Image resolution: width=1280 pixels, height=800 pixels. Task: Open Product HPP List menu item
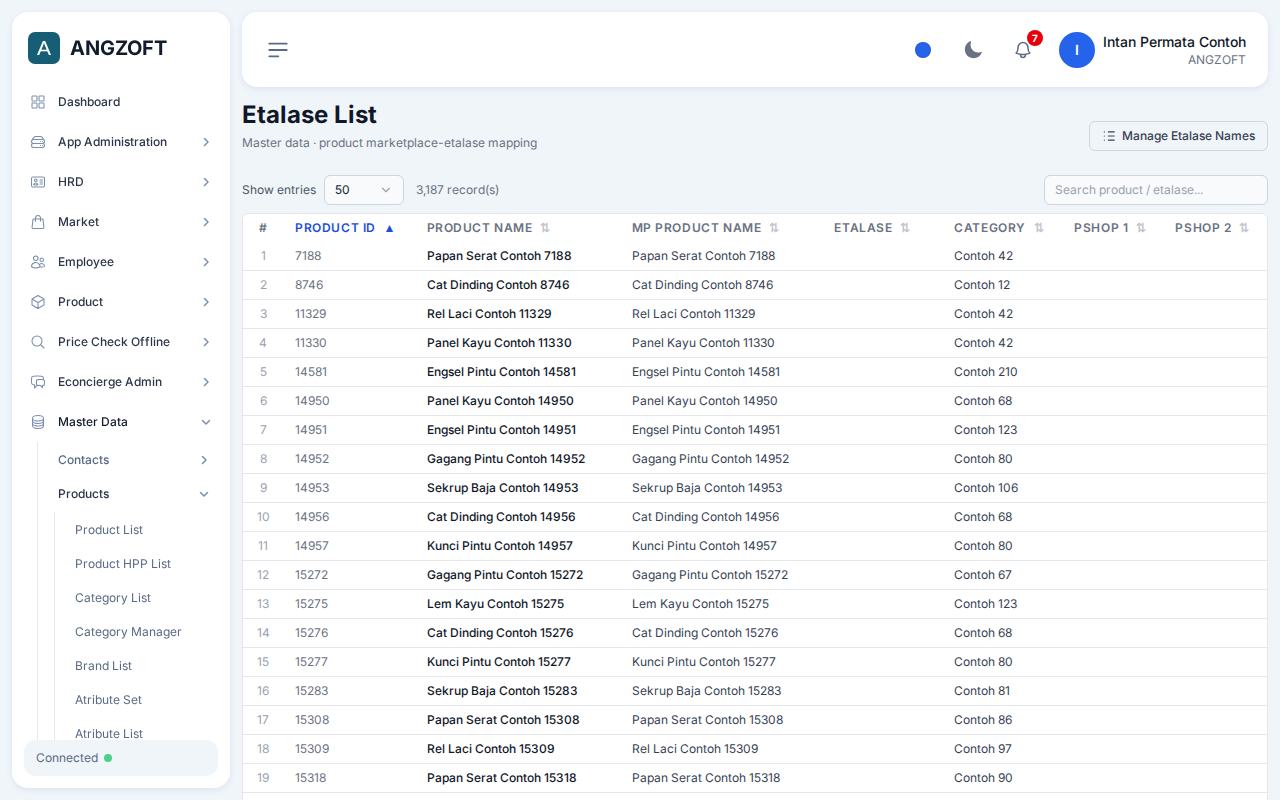pyautogui.click(x=123, y=564)
